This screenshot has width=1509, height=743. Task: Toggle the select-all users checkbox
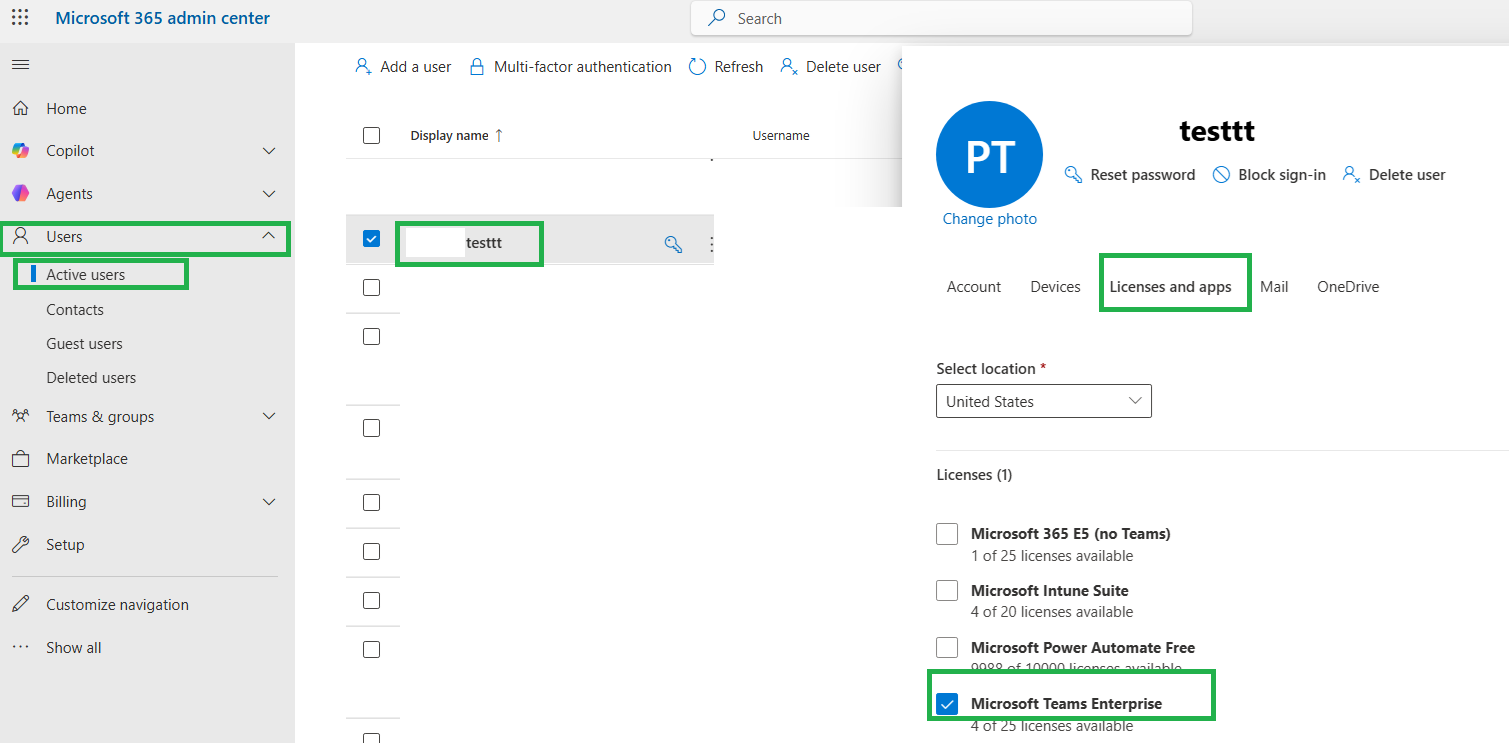[x=371, y=135]
